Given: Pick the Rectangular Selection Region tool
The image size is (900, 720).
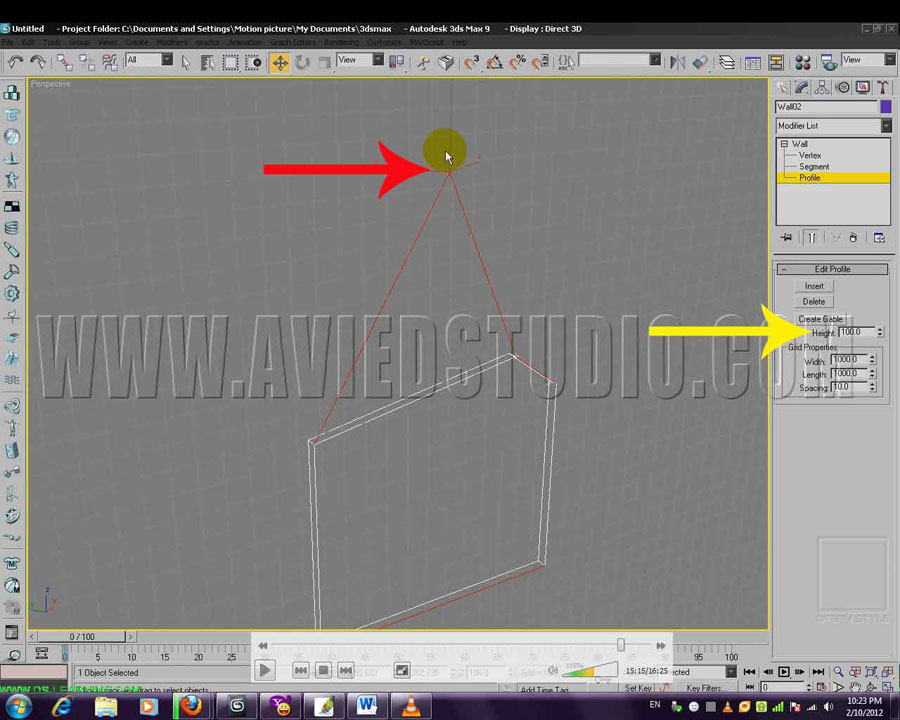Looking at the screenshot, I should coord(230,62).
